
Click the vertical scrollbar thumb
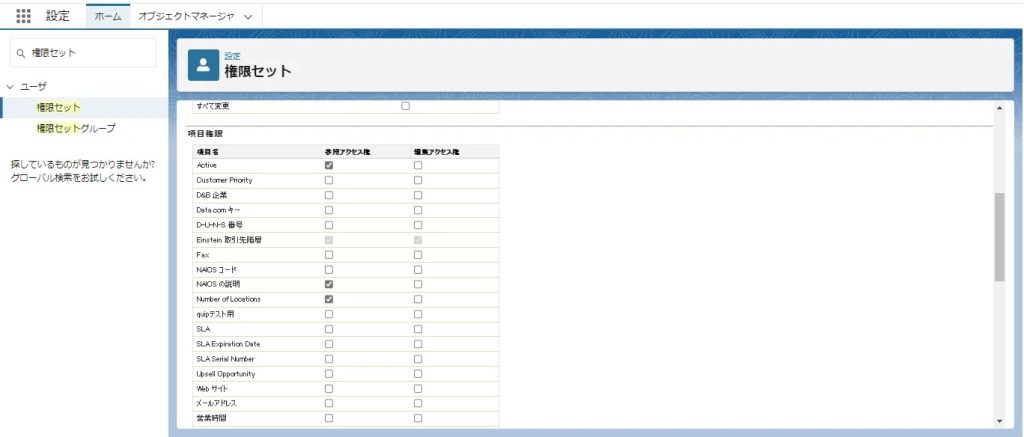[999, 237]
